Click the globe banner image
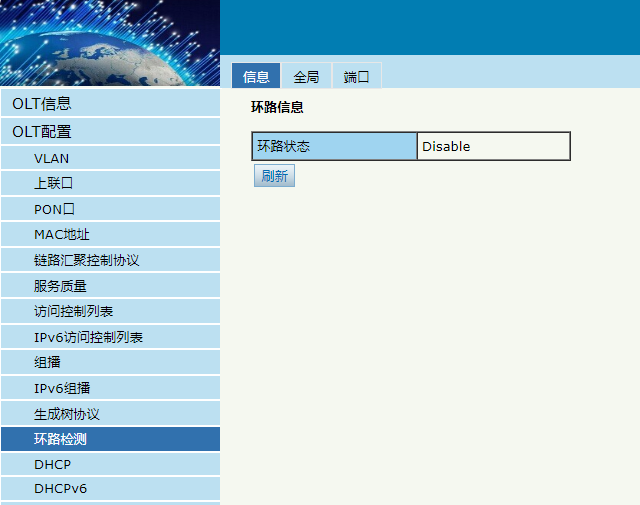The width and height of the screenshot is (640, 505). (110, 43)
